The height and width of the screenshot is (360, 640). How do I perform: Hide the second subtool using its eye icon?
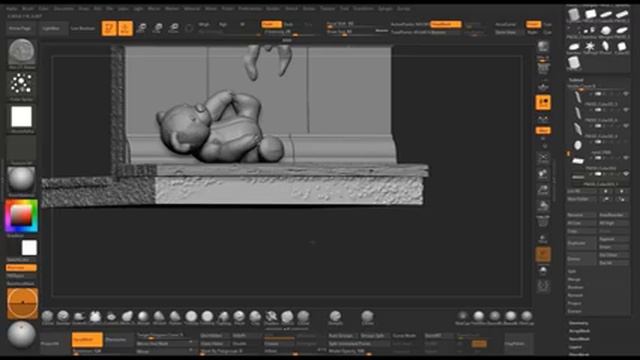tap(626, 110)
